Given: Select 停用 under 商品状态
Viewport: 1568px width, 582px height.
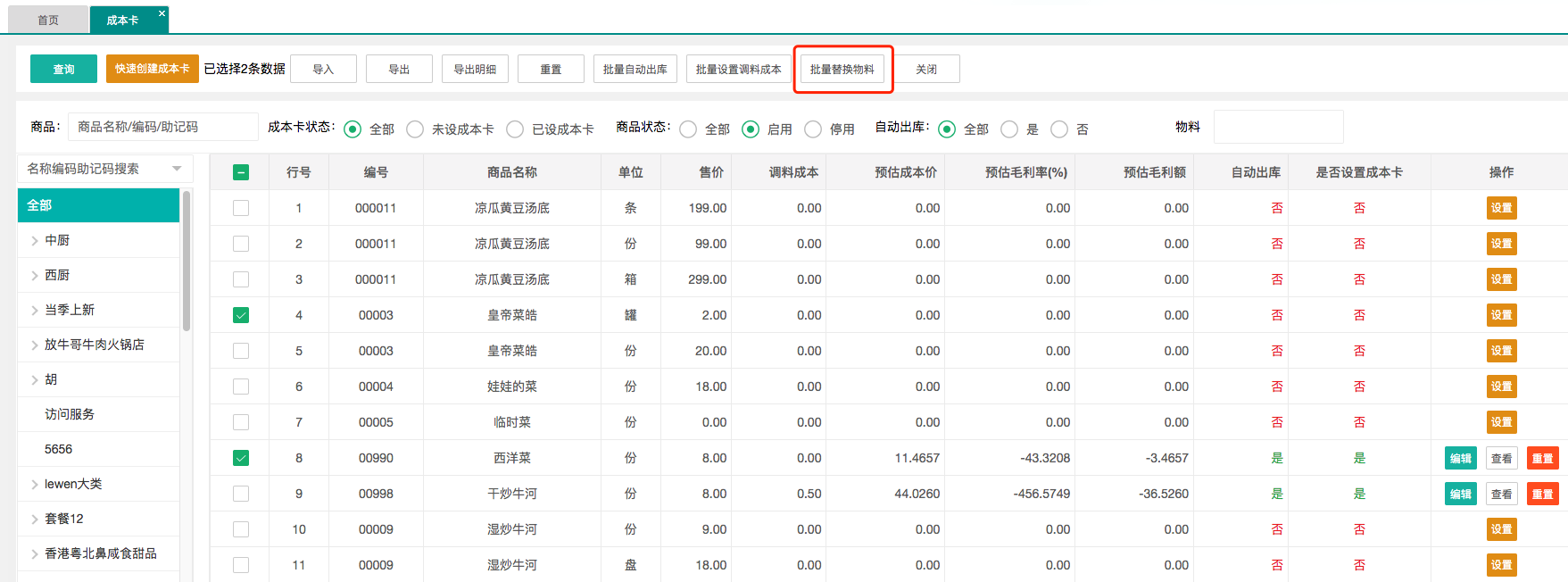Looking at the screenshot, I should tap(813, 129).
